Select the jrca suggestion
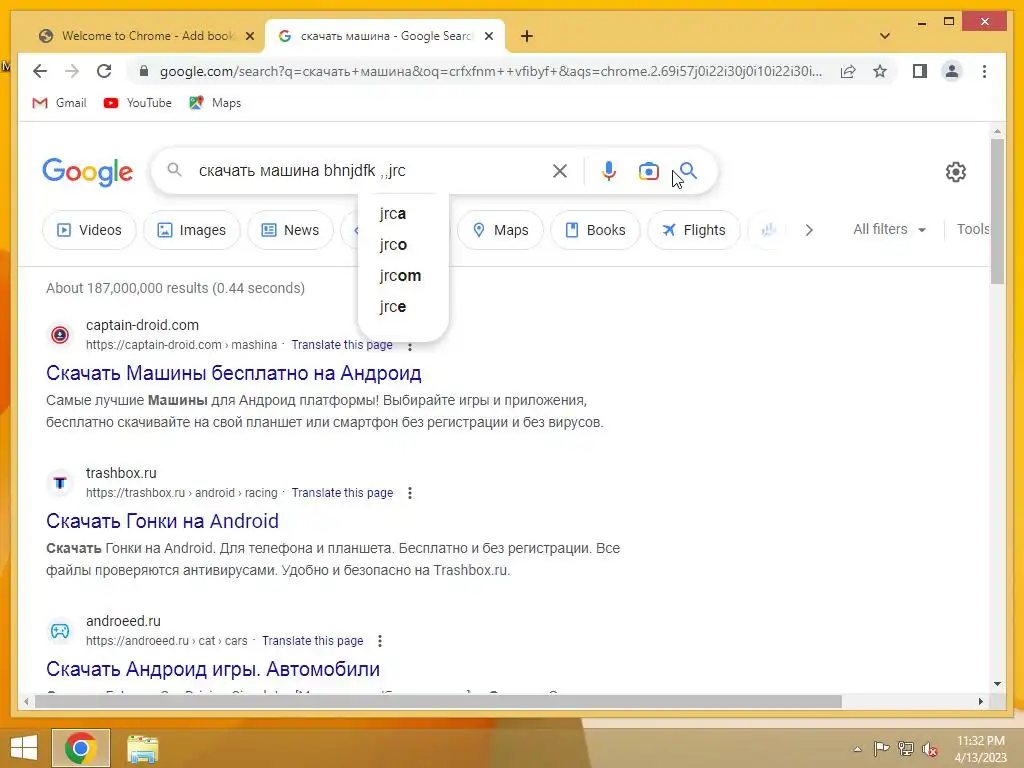The image size is (1024, 768). coord(403,214)
